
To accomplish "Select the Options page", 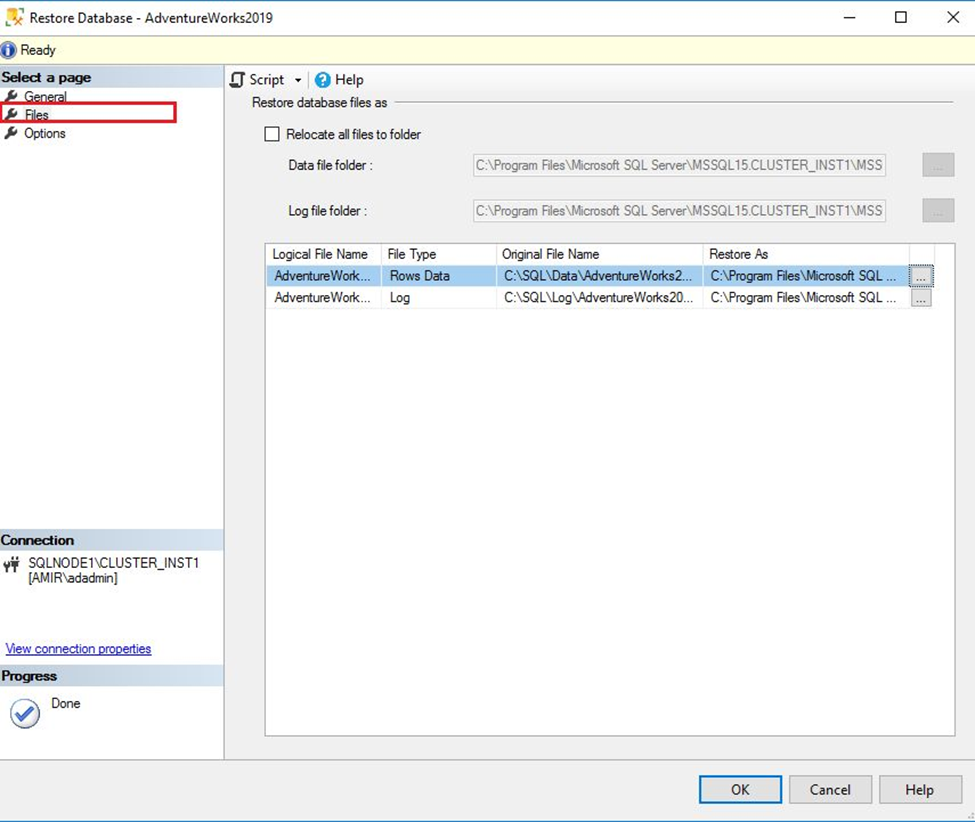I will click(46, 133).
